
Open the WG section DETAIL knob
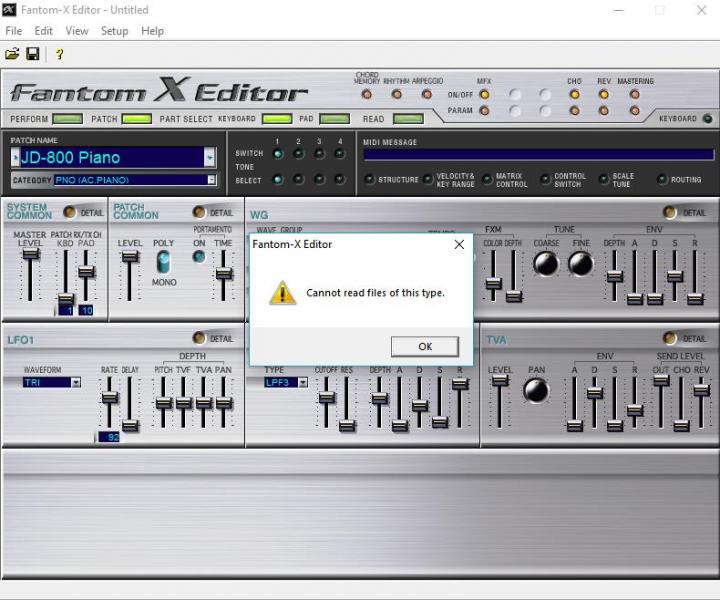pos(670,212)
